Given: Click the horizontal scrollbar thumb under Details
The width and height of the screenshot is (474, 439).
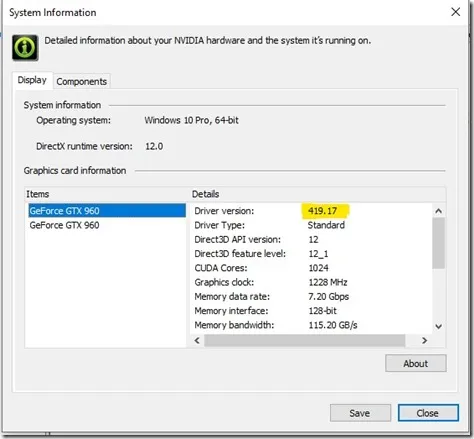Looking at the screenshot, I should coord(305,341).
